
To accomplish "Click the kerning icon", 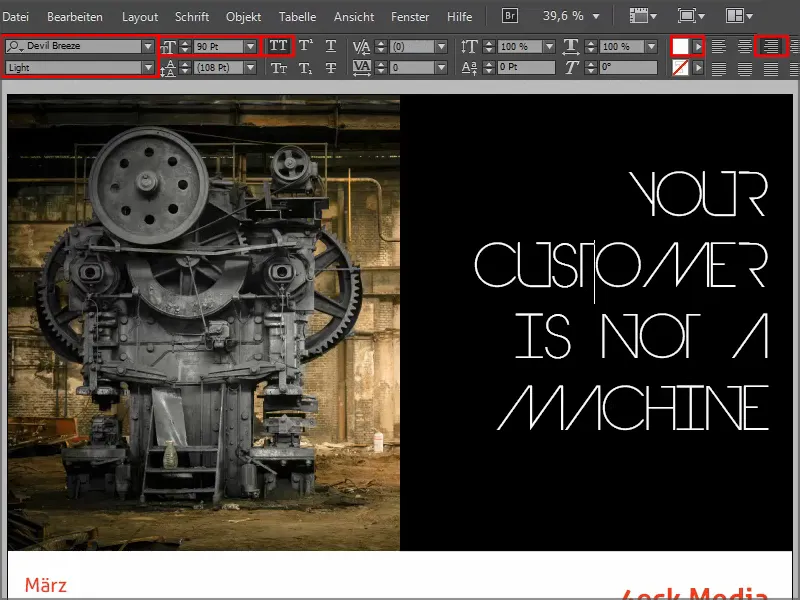I will click(x=361, y=46).
